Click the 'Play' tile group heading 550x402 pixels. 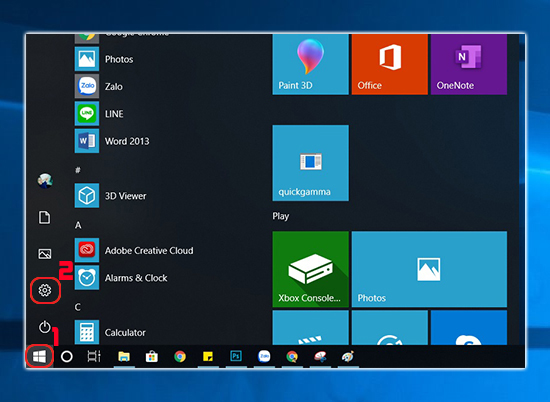coord(281,216)
